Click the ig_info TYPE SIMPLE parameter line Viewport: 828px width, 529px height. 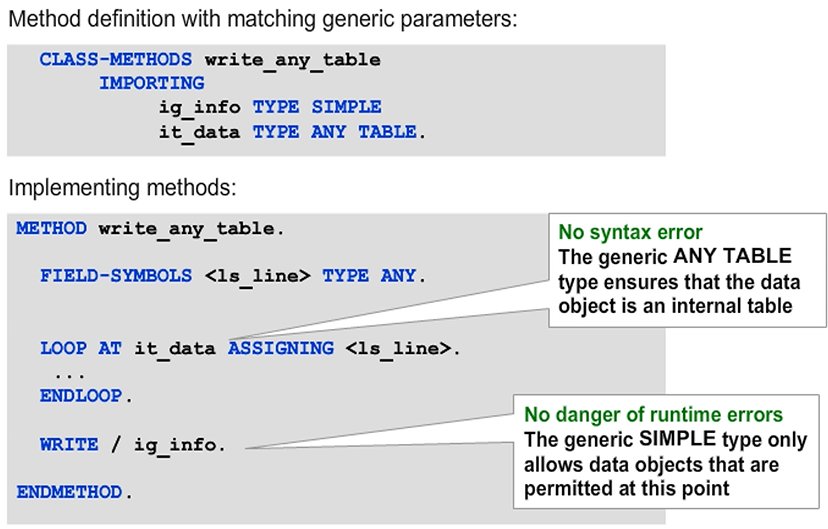pyautogui.click(x=269, y=107)
